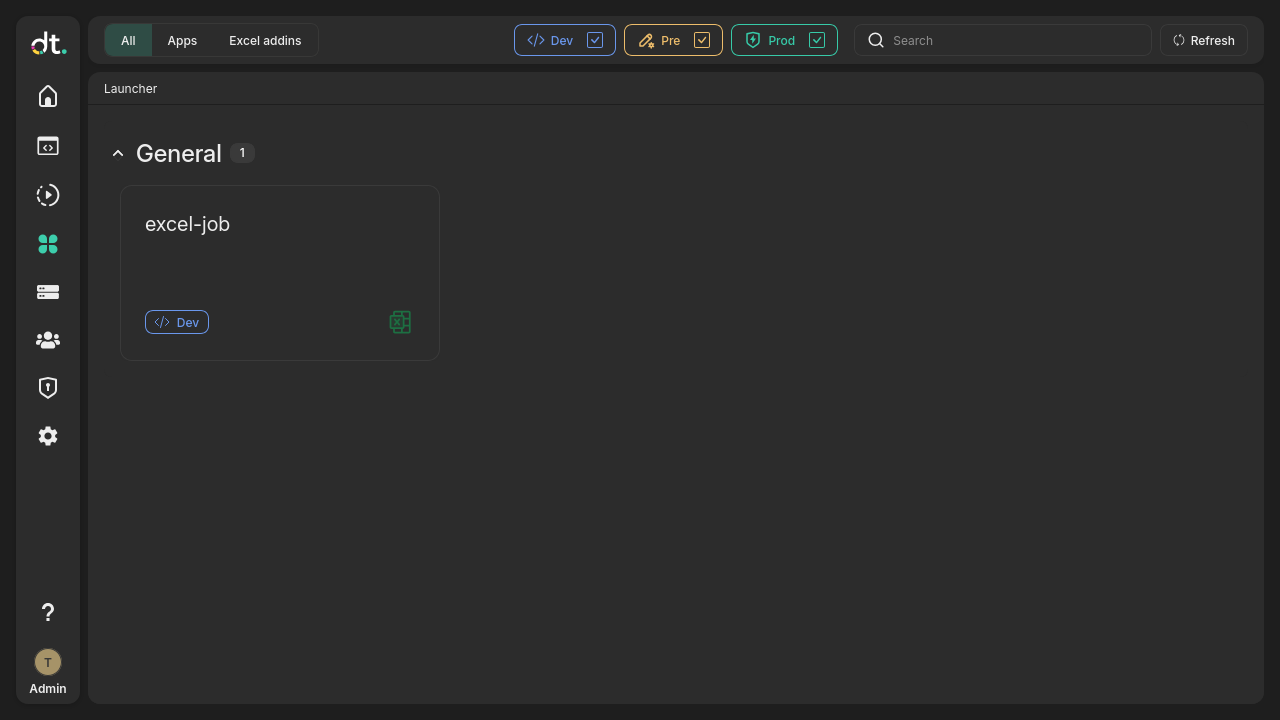Open the jobs/run sidebar icon
Viewport: 1280px width, 720px height.
48,195
